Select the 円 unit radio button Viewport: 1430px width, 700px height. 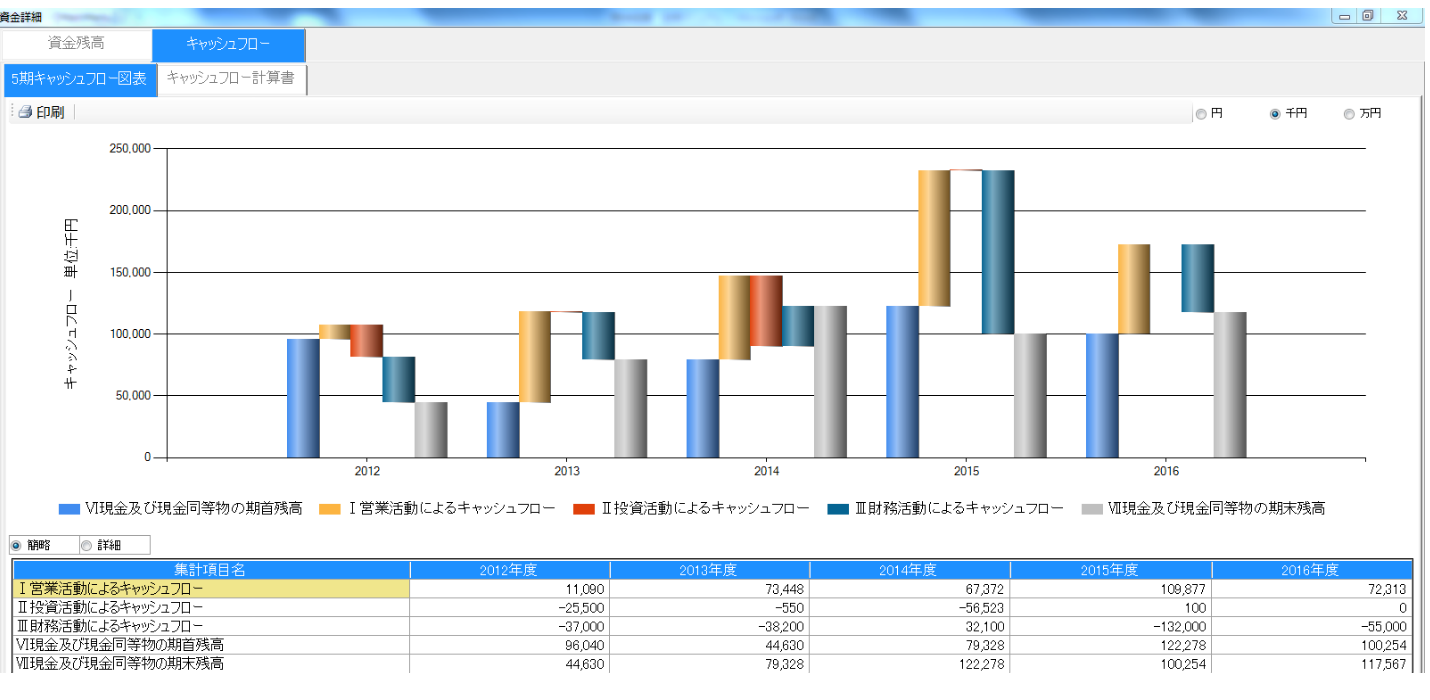coord(1201,114)
